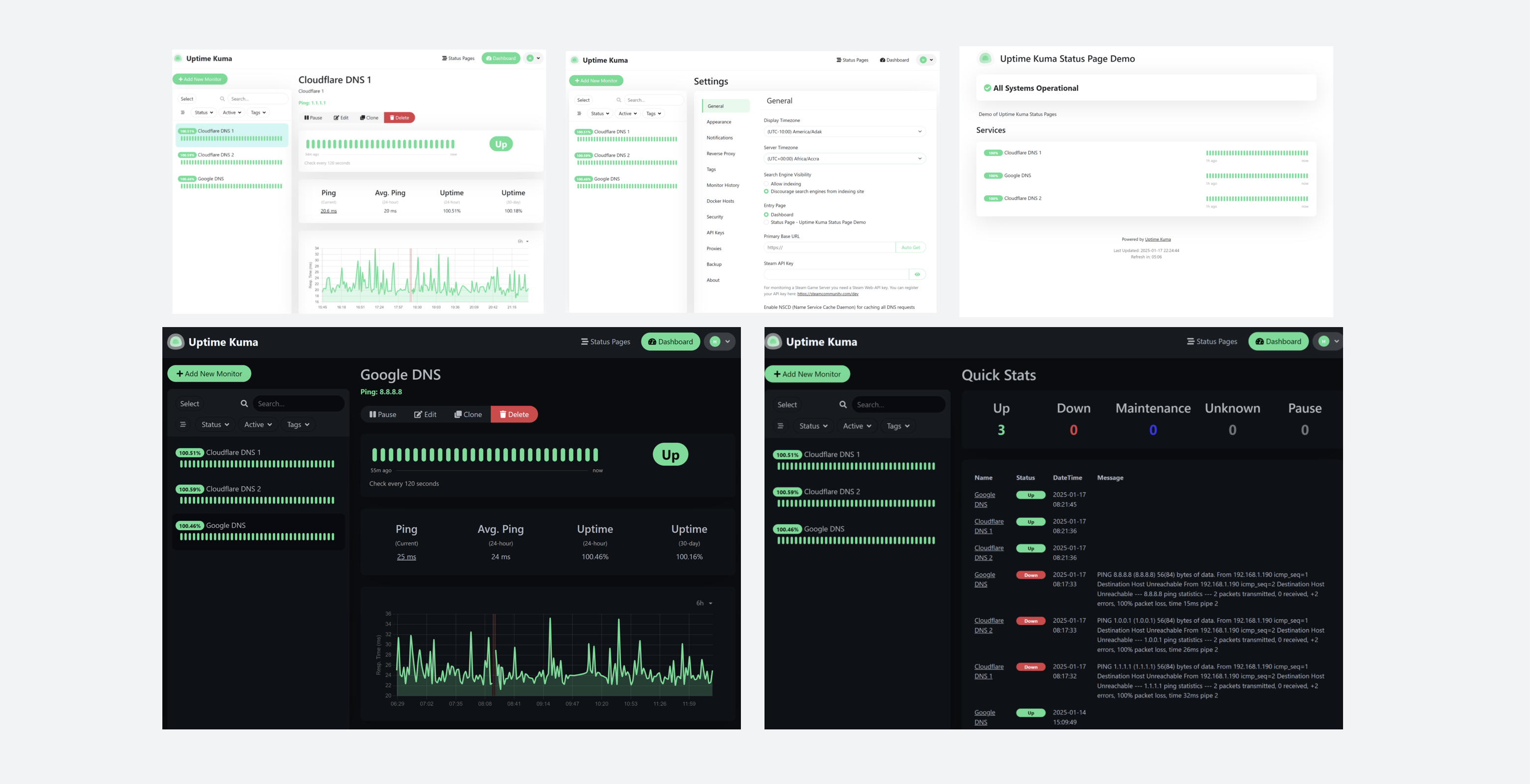Reveal Steam API Key with eye icon

(x=917, y=274)
